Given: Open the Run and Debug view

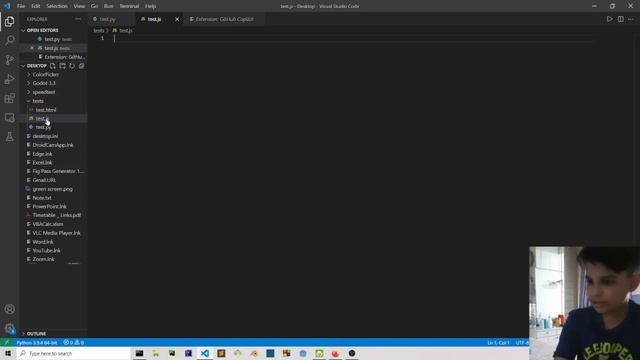Looking at the screenshot, I should [x=9, y=79].
